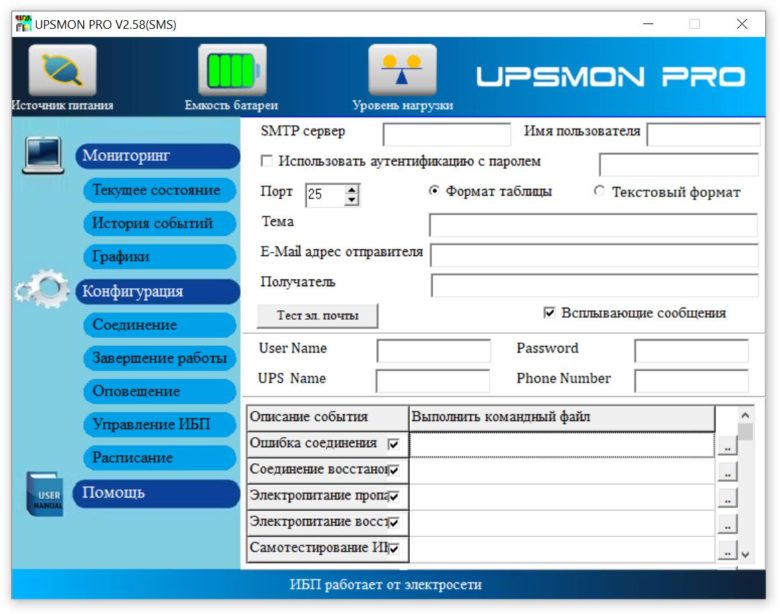The width and height of the screenshot is (780, 614).
Task: Click the event list scrollbar thumb
Action: pyautogui.click(x=745, y=431)
